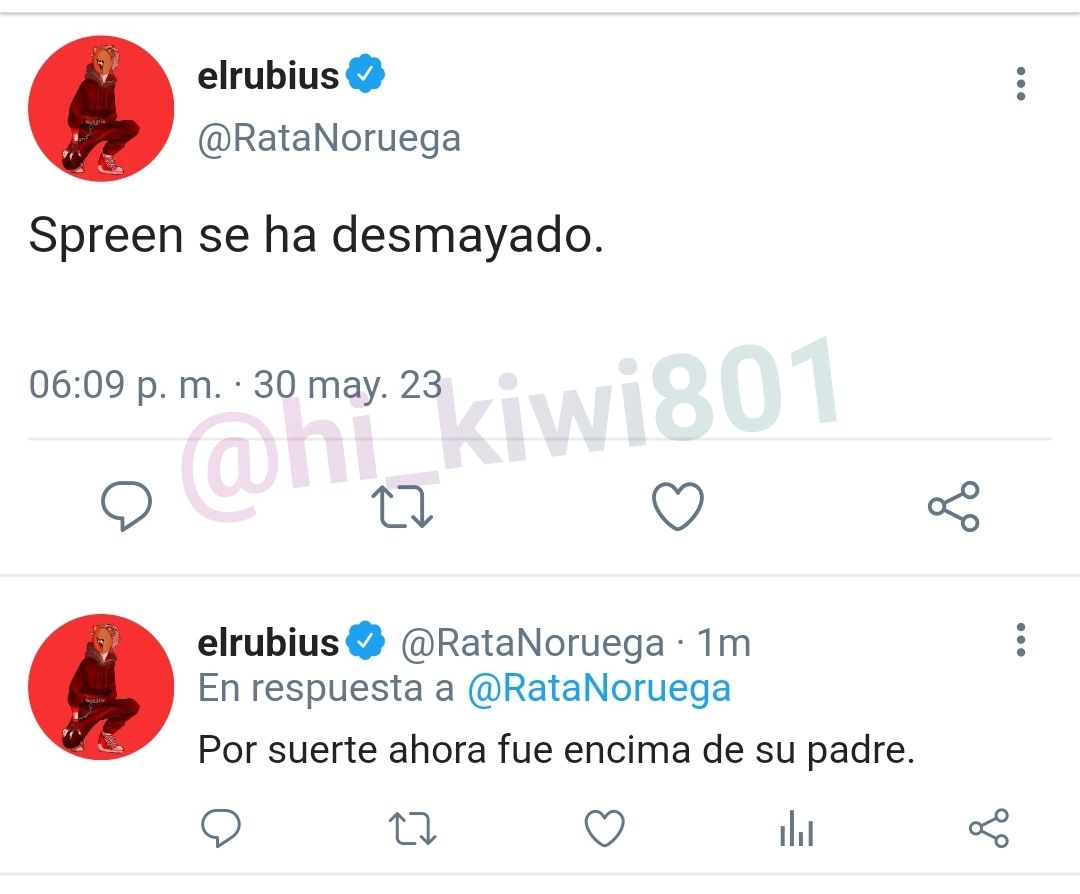Click the elrubius name on main tweet
Viewport: 1080px width, 894px height.
click(x=269, y=76)
